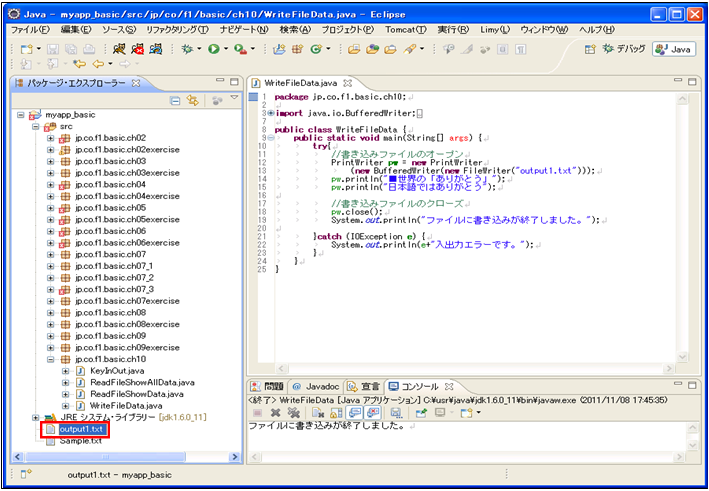
Task: Open the Run button dropdown arrow
Action: 226,48
